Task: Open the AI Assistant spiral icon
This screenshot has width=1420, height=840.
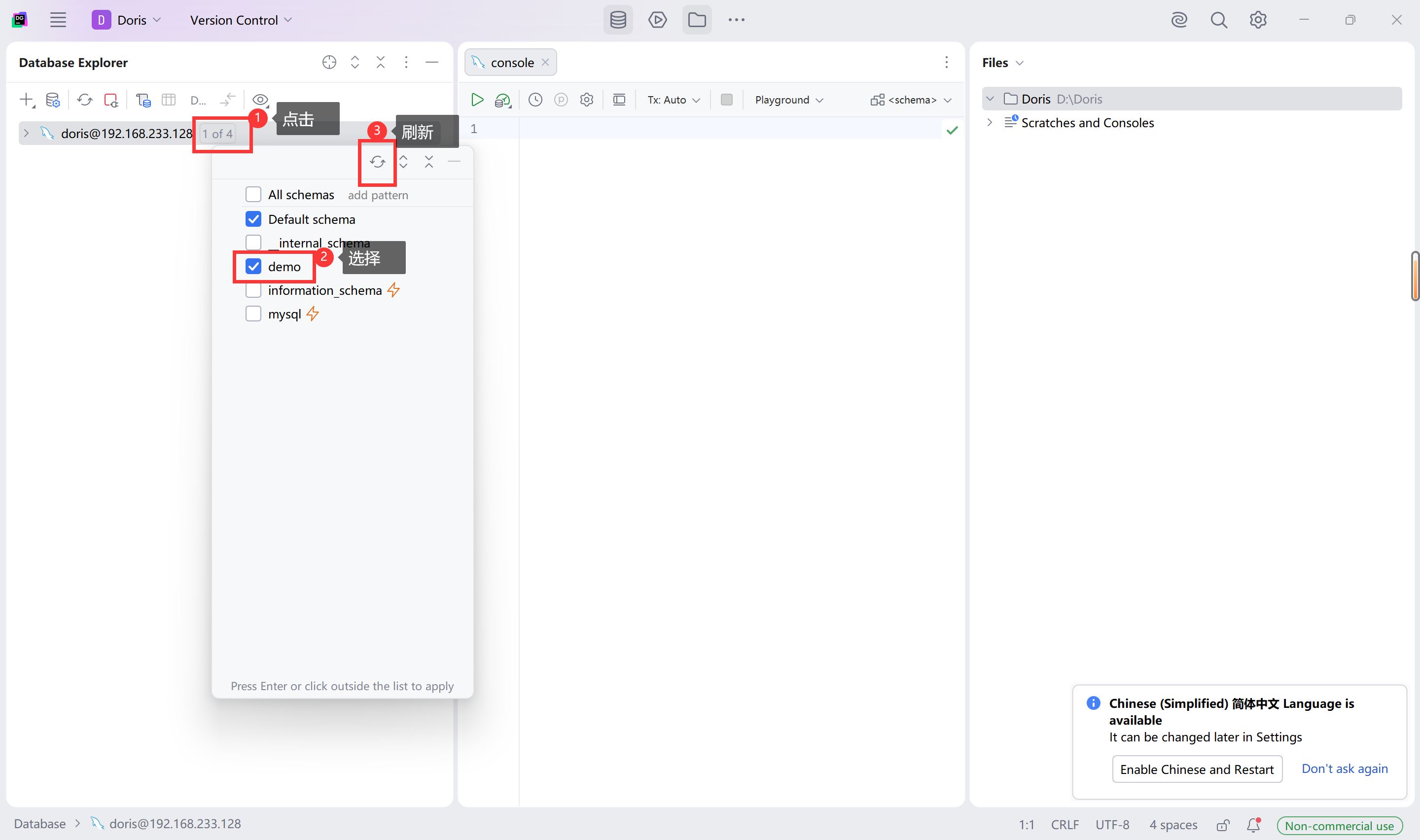Action: tap(1179, 20)
